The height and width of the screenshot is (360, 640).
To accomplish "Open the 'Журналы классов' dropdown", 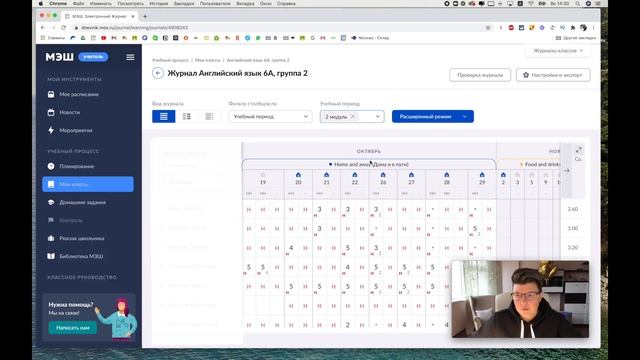I will pyautogui.click(x=558, y=51).
